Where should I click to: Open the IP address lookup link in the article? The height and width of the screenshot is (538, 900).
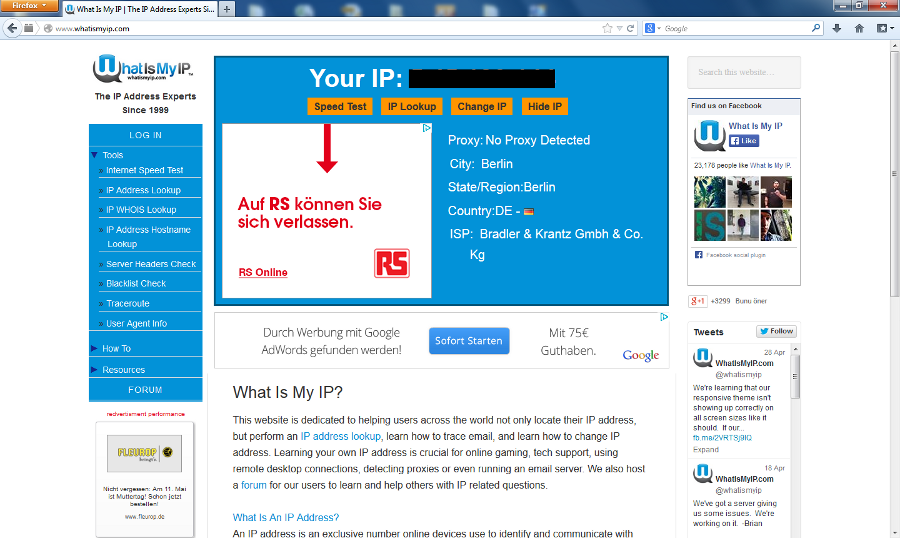[x=340, y=436]
